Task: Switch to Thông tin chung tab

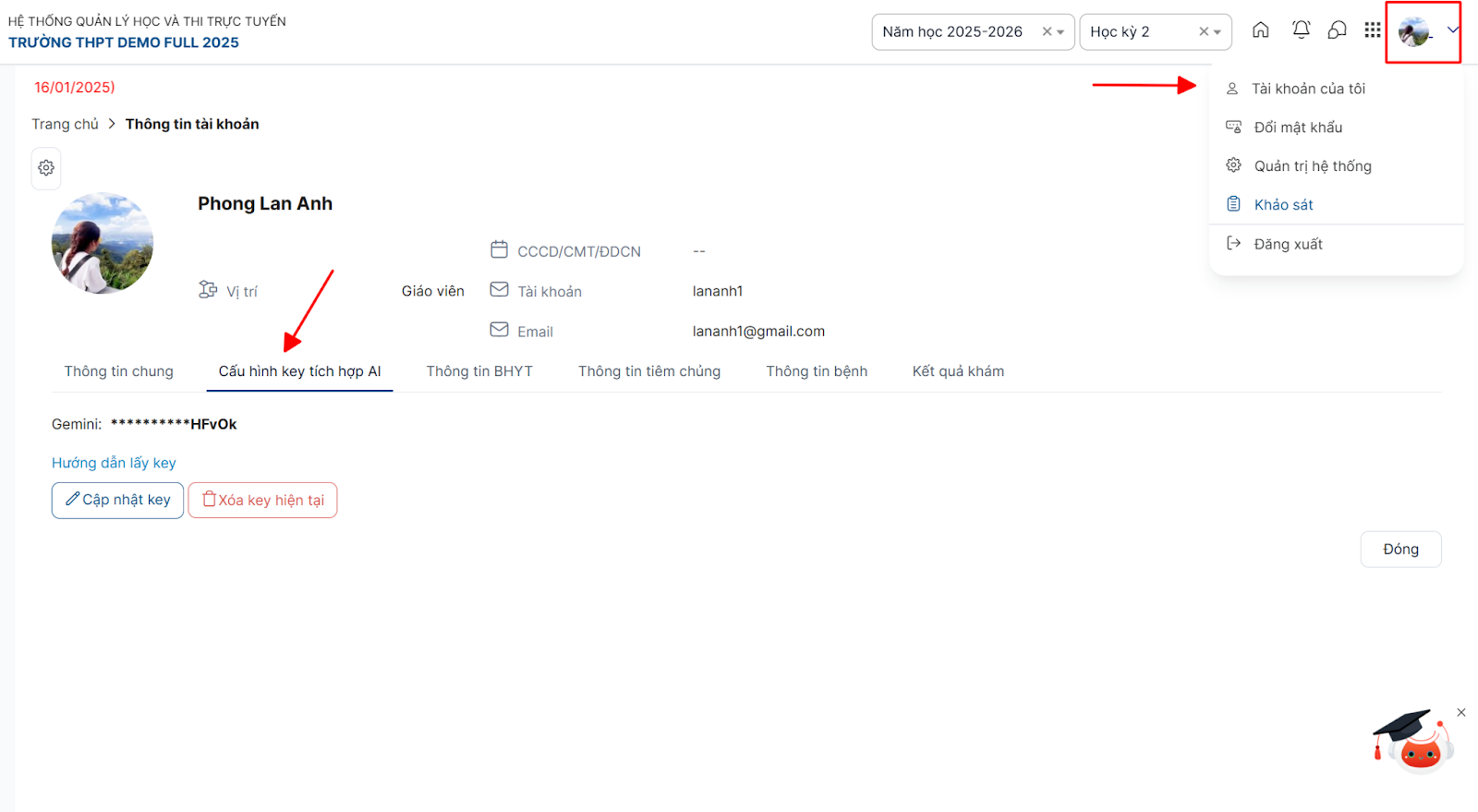Action: (118, 371)
